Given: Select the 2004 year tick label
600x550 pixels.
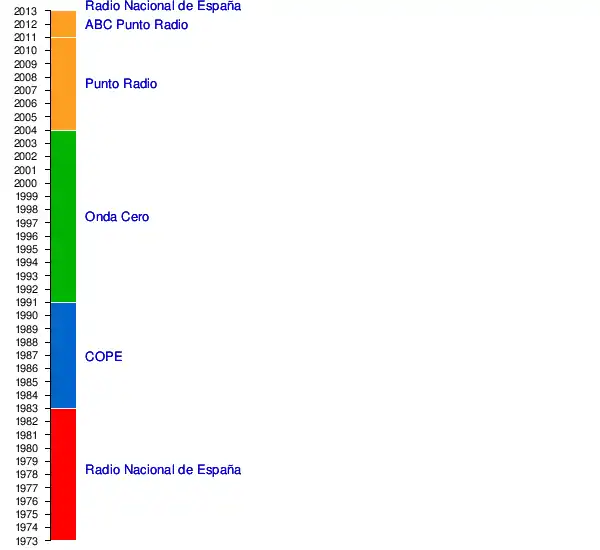Looking at the screenshot, I should point(27,130).
